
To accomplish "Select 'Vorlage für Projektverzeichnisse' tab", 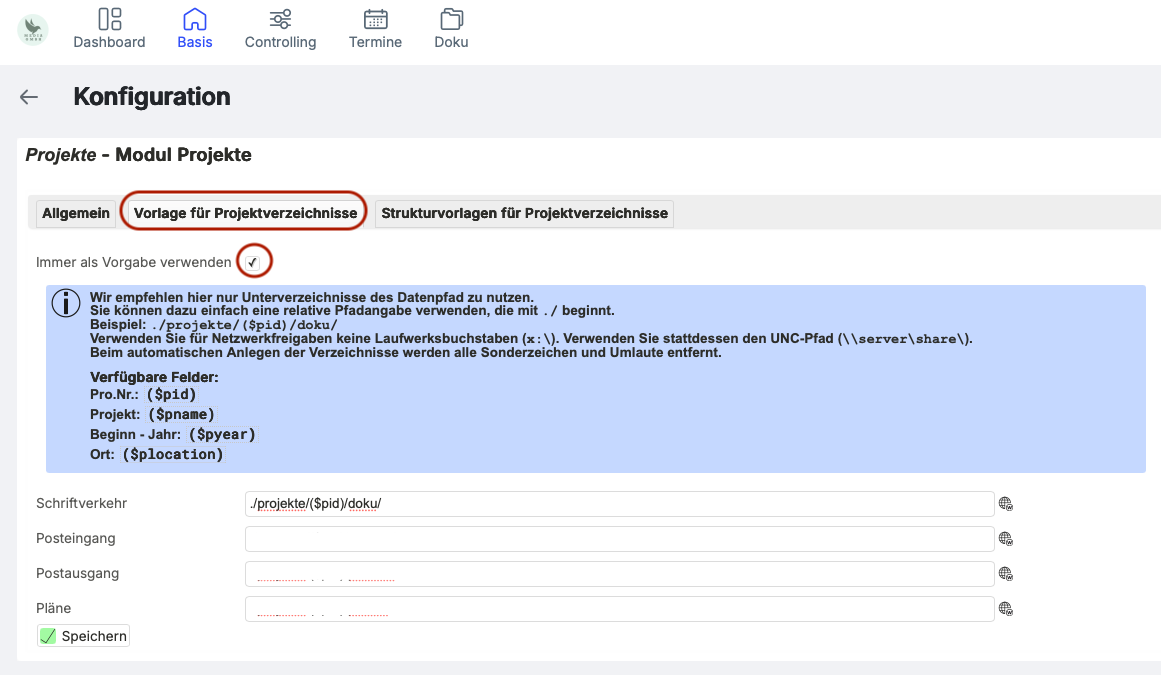I will pyautogui.click(x=245, y=213).
